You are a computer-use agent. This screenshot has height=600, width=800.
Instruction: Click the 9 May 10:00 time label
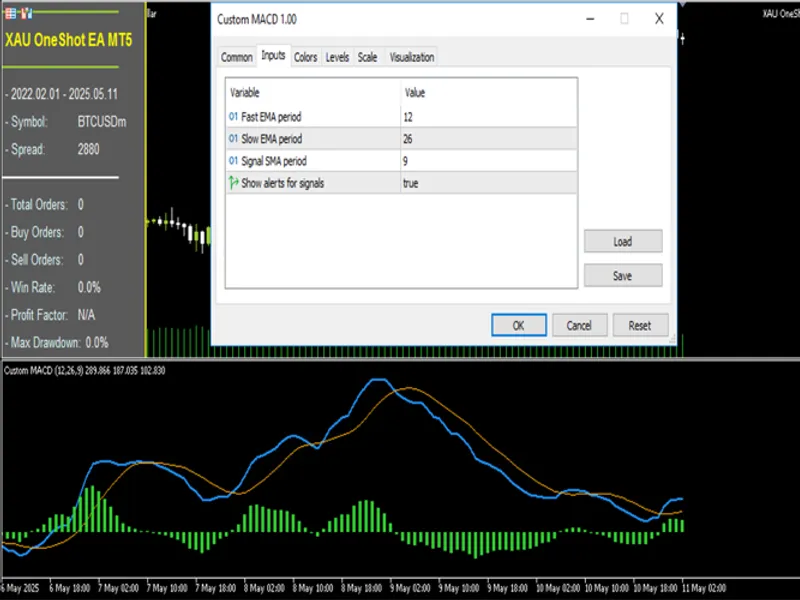[459, 588]
